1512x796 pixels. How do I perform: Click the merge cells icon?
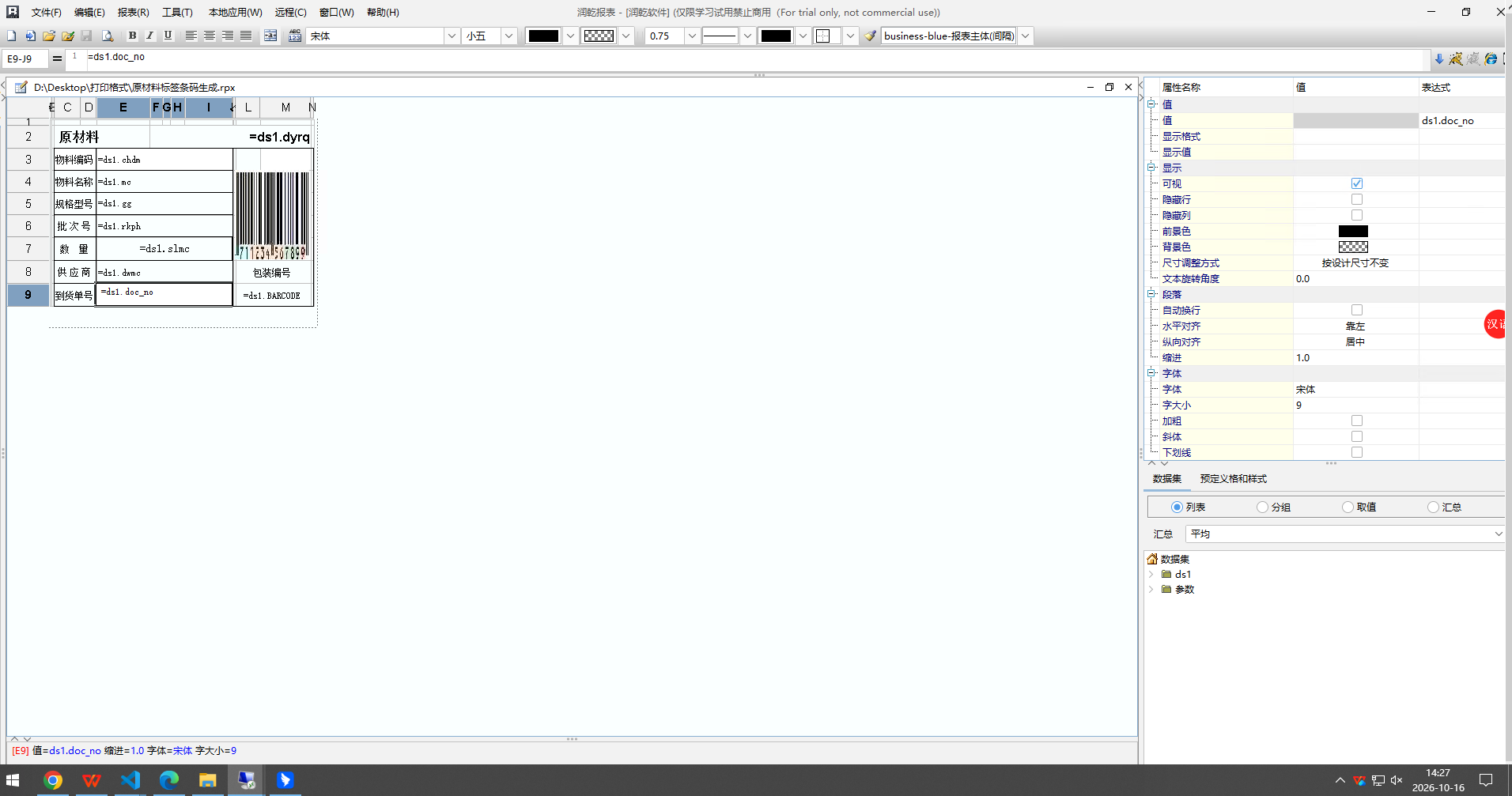point(270,36)
